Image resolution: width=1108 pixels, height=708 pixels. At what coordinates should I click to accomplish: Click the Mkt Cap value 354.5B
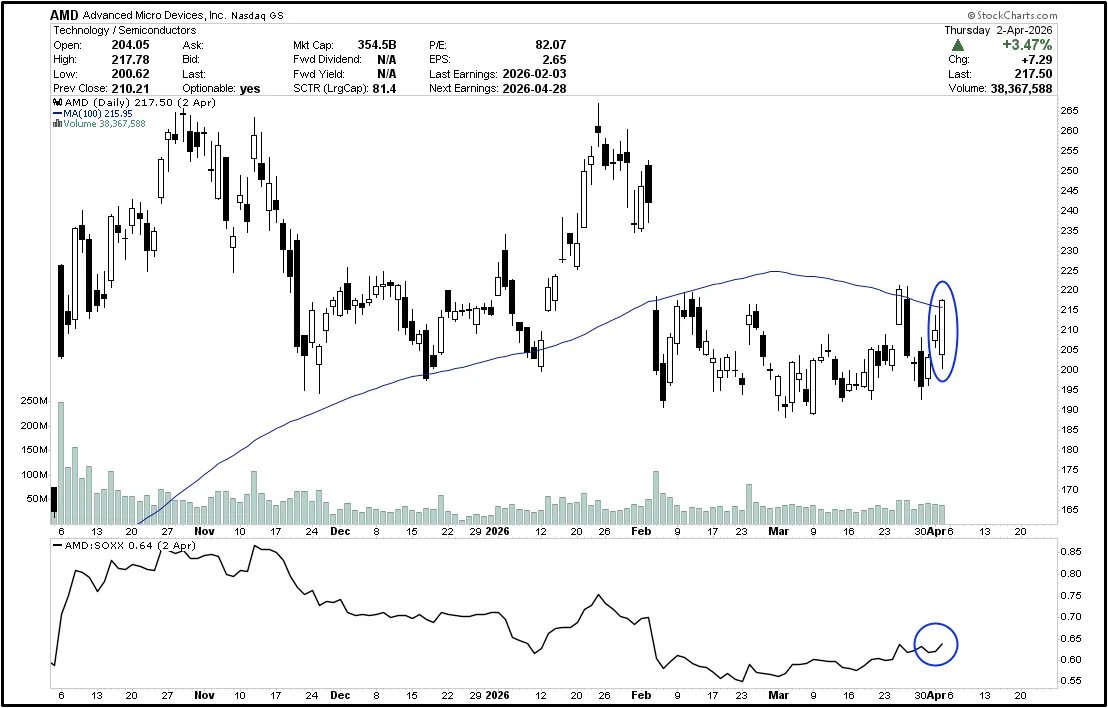[375, 45]
